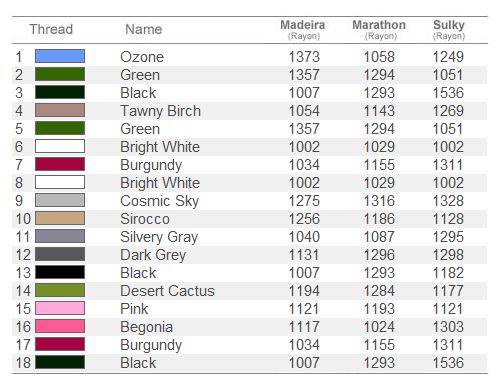Click the Thread column header
Image resolution: width=500 pixels, height=384 pixels.
click(x=51, y=29)
